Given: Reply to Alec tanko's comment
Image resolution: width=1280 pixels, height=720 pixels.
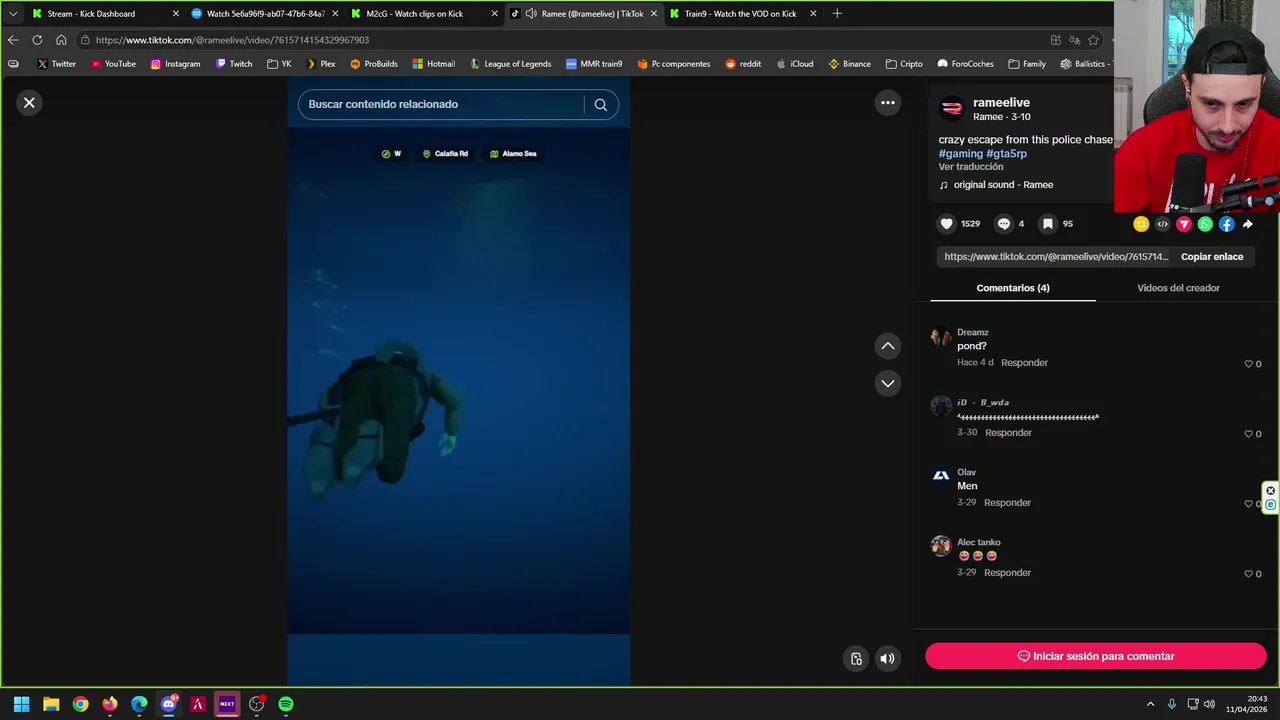Looking at the screenshot, I should 1007,573.
